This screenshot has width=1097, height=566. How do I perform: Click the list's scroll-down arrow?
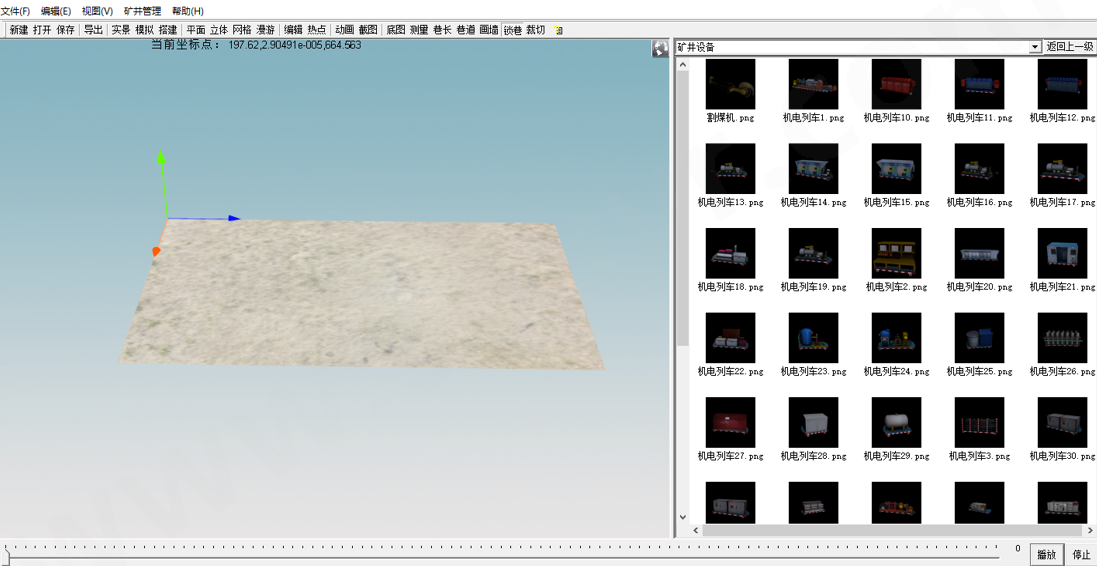click(x=683, y=517)
